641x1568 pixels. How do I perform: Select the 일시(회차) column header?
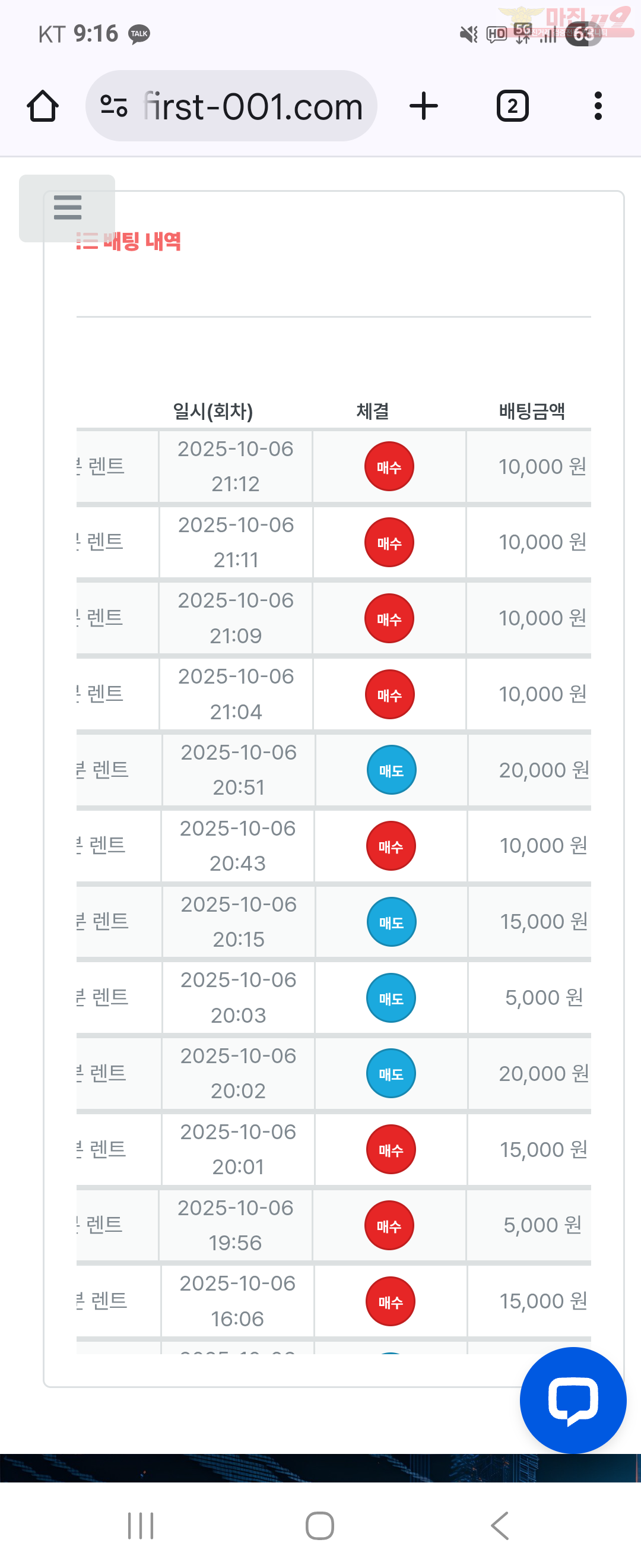[213, 412]
